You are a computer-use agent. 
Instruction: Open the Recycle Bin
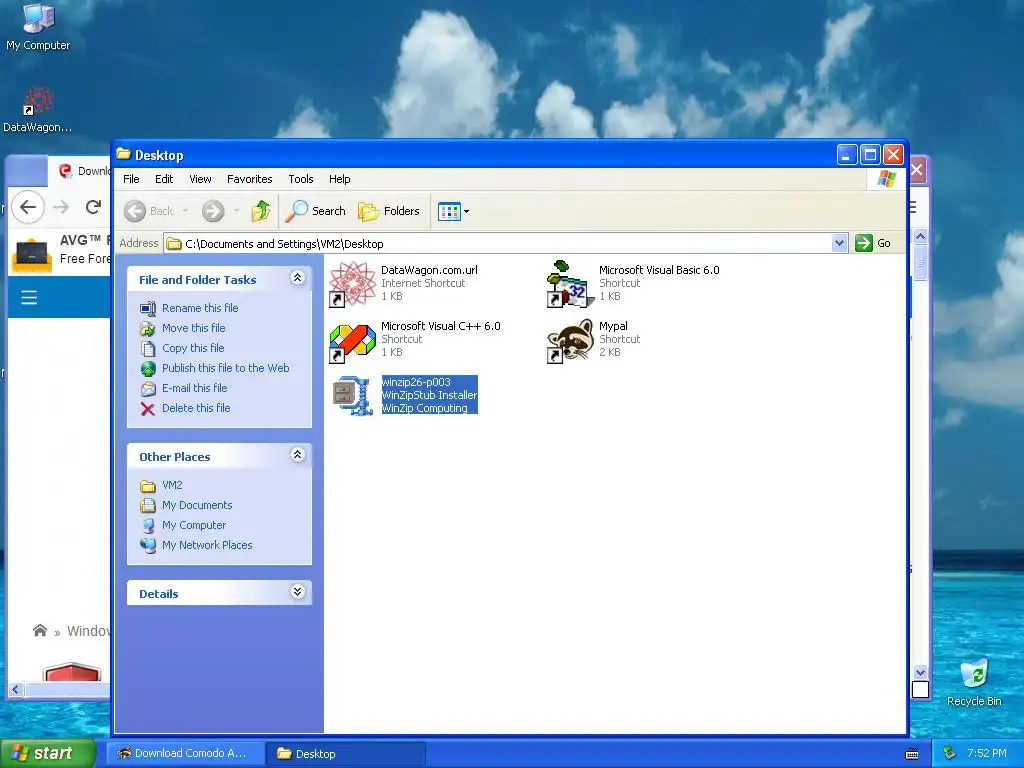[974, 683]
